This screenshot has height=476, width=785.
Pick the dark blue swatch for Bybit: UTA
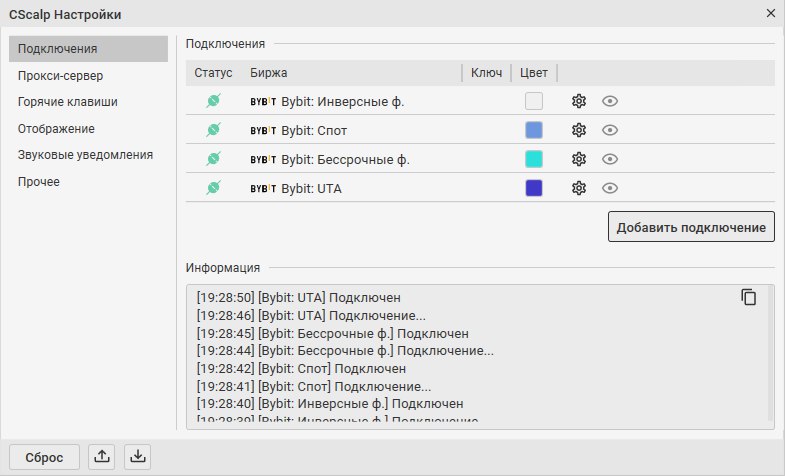pos(534,188)
